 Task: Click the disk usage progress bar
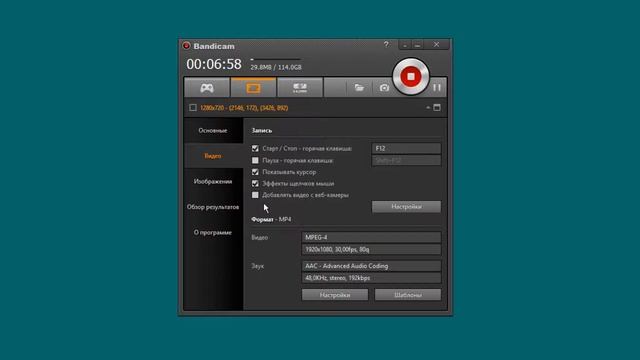point(276,59)
